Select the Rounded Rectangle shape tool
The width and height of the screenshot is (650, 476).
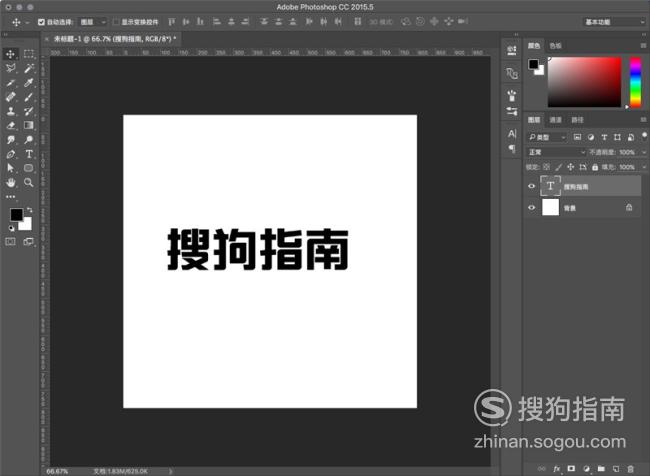(29, 168)
